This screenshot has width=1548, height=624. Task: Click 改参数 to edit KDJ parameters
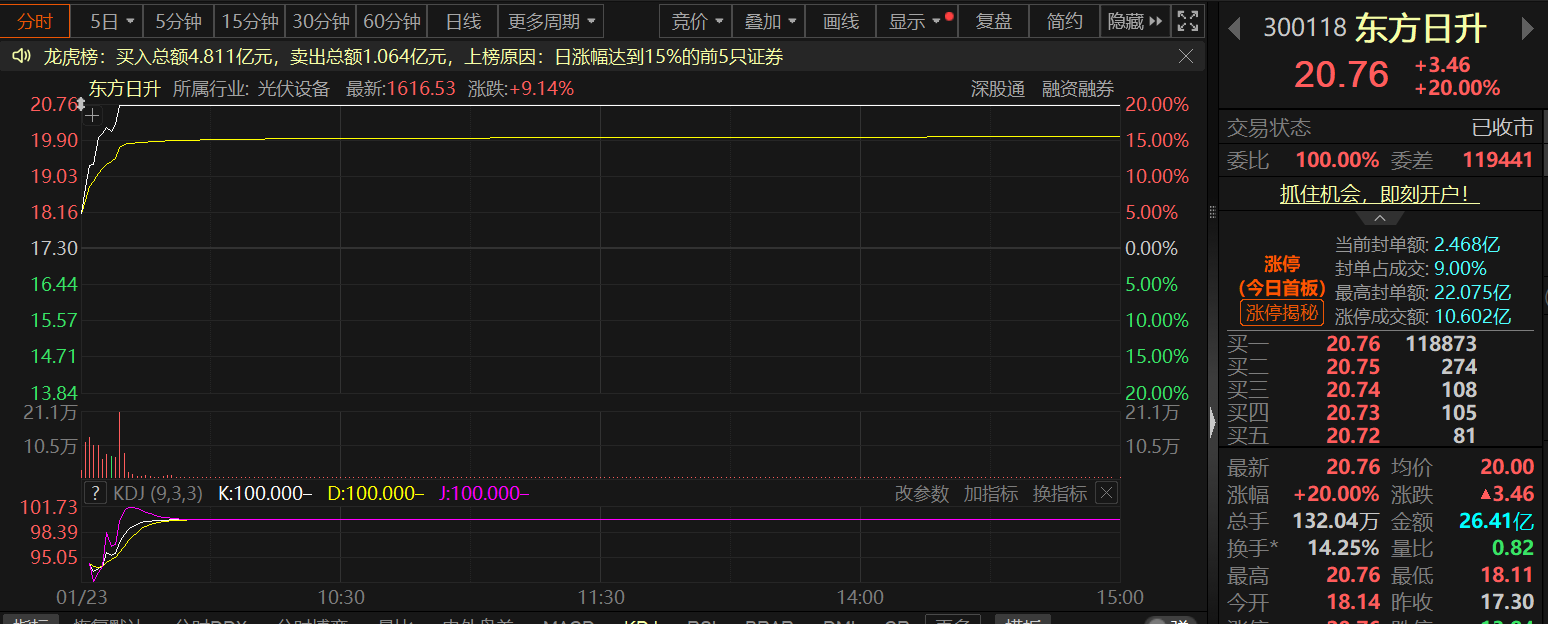pyautogui.click(x=921, y=493)
